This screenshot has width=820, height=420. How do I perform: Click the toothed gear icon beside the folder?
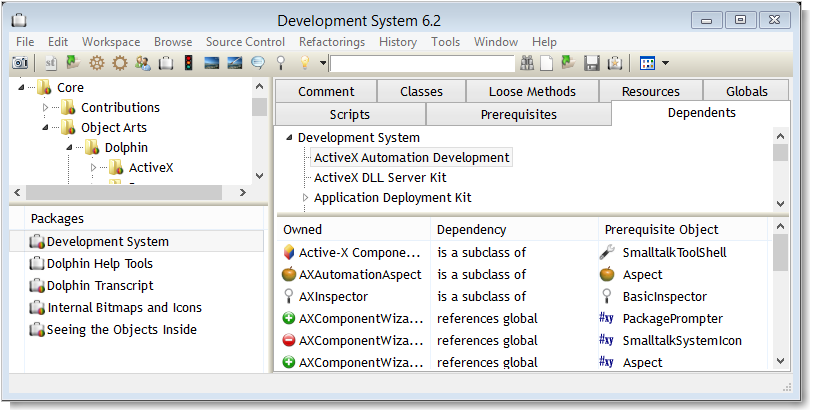97,63
